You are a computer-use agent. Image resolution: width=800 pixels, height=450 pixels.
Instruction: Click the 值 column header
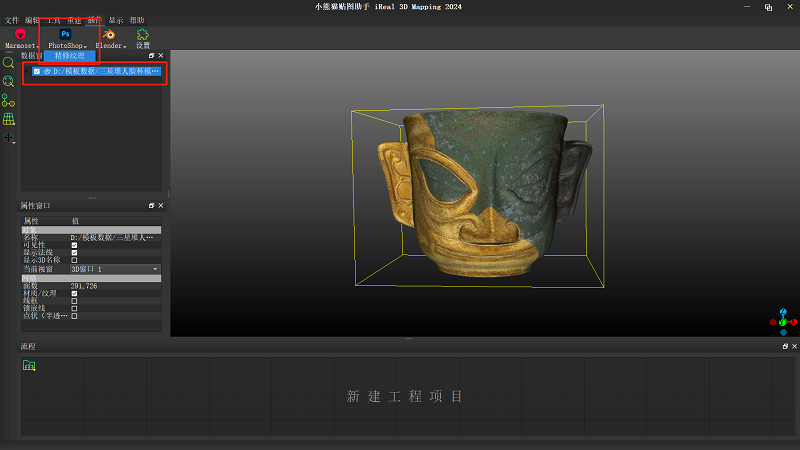pyautogui.click(x=75, y=221)
